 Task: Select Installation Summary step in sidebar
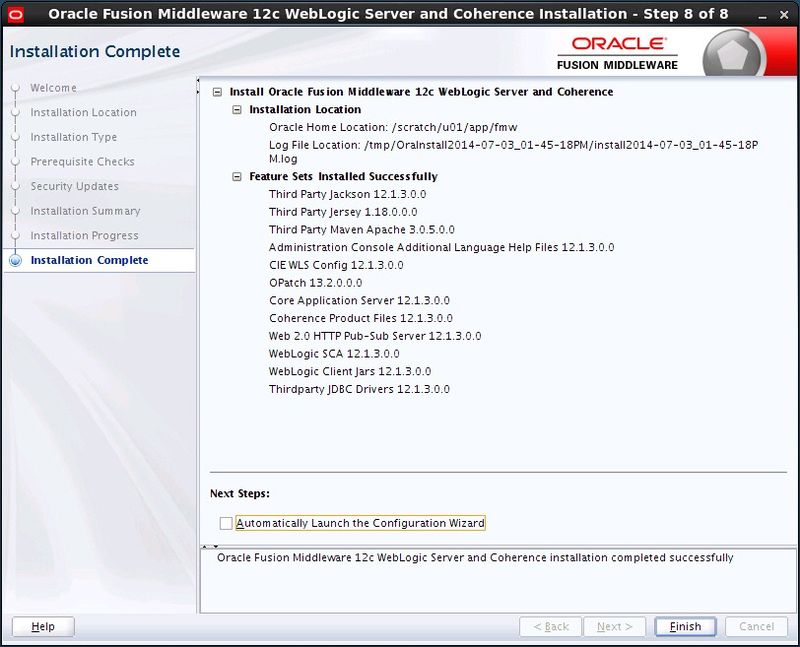pyautogui.click(x=85, y=211)
